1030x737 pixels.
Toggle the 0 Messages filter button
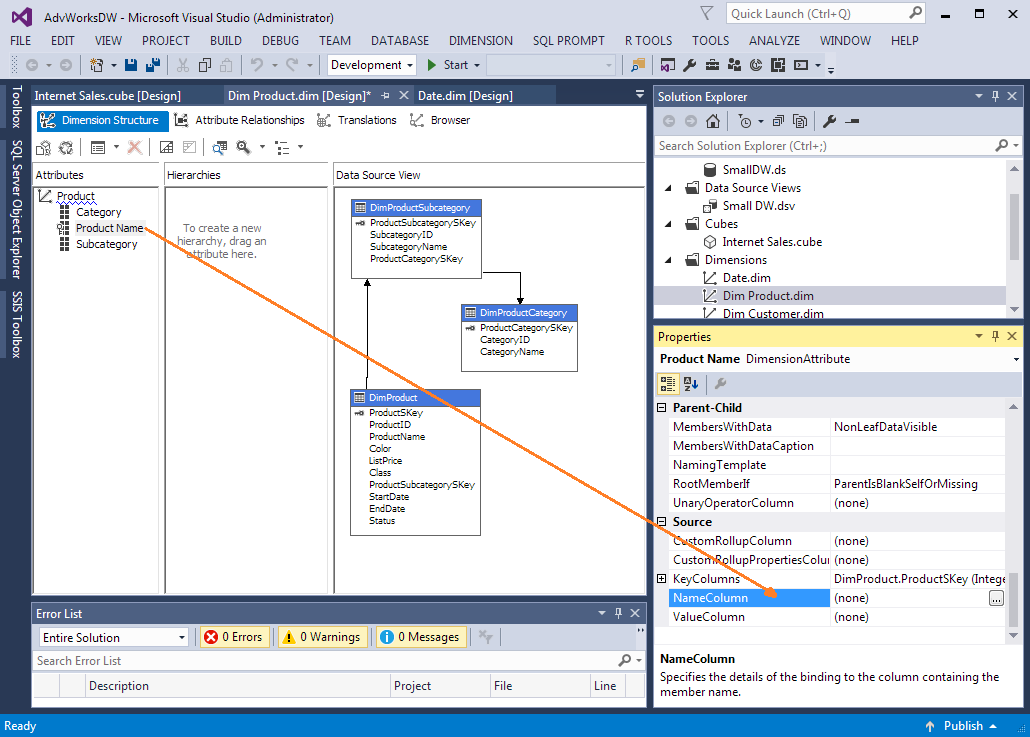pos(420,637)
